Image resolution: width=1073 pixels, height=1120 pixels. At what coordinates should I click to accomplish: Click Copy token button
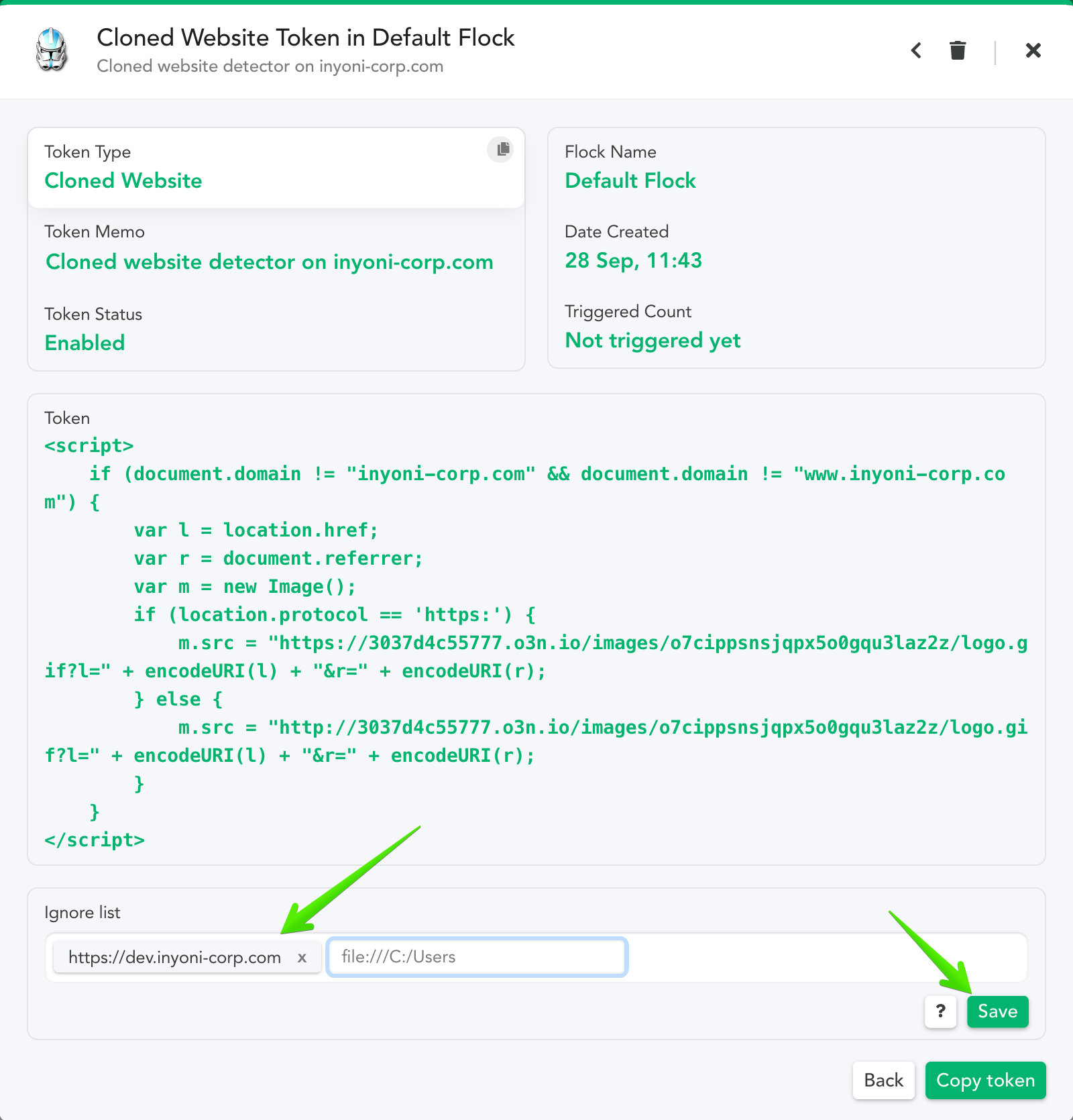[x=985, y=1080]
